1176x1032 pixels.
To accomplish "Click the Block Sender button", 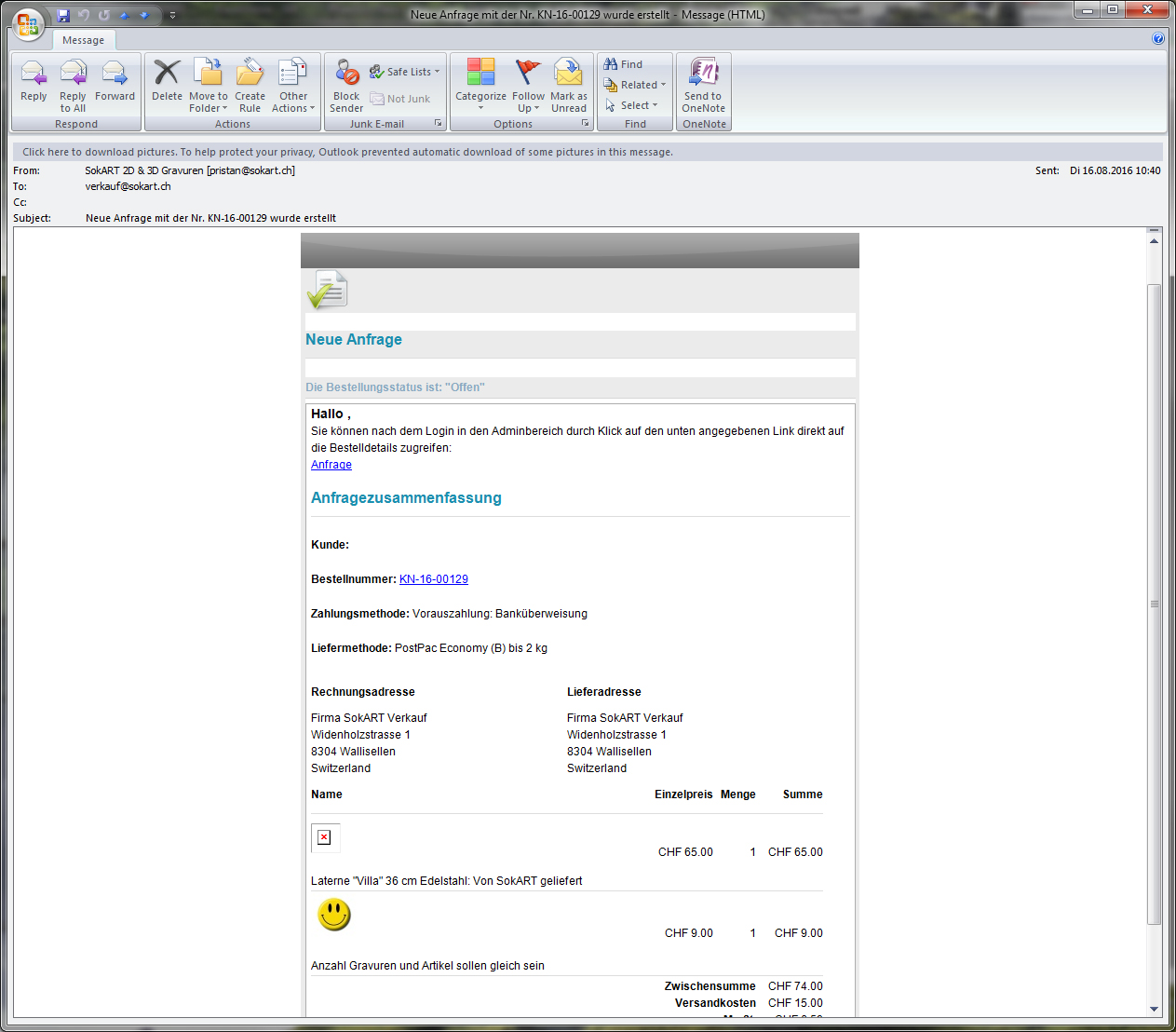I will click(x=346, y=84).
